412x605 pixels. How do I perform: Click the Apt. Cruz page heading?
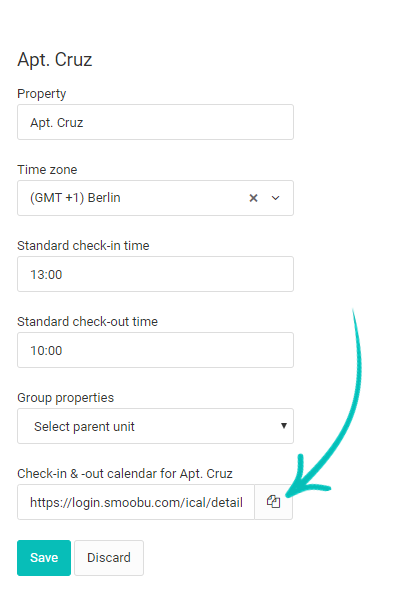54,59
